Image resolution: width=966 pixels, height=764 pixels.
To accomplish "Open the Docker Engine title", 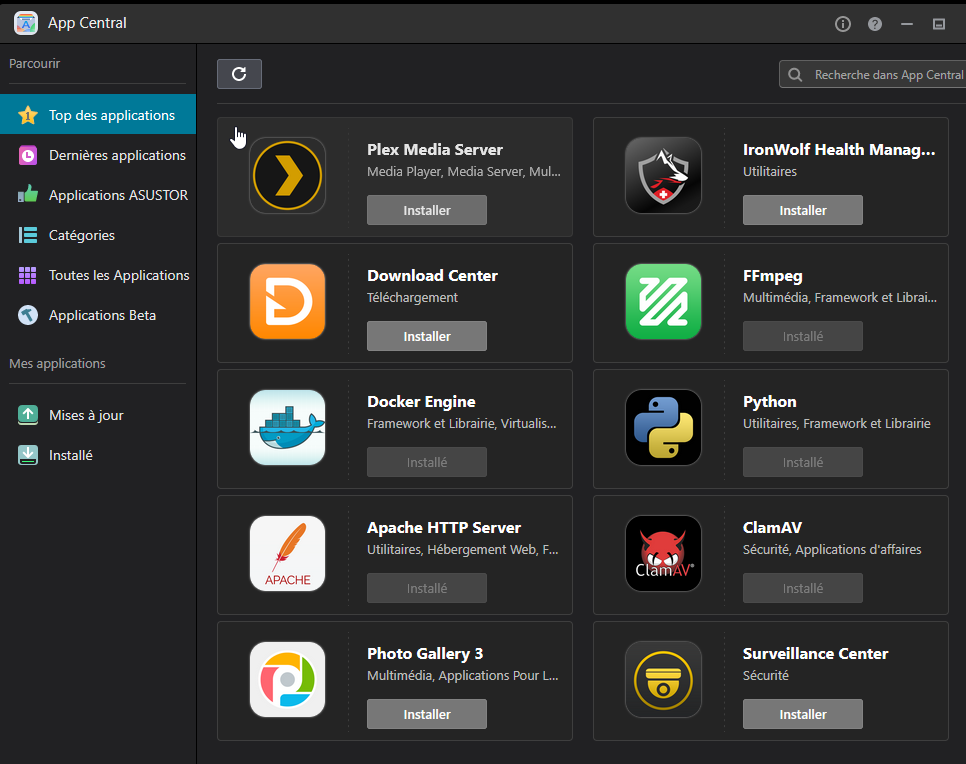I will [x=421, y=402].
